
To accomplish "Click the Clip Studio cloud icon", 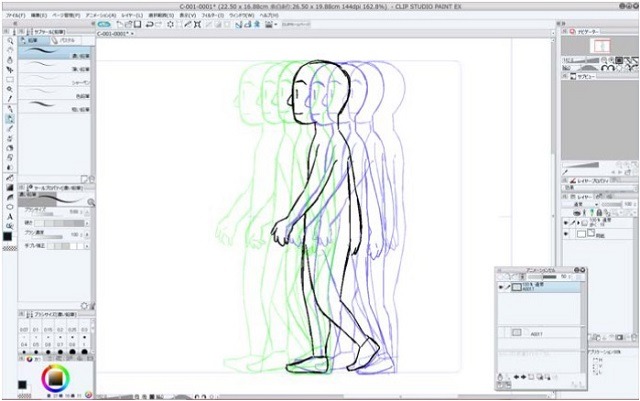I will click(100, 24).
